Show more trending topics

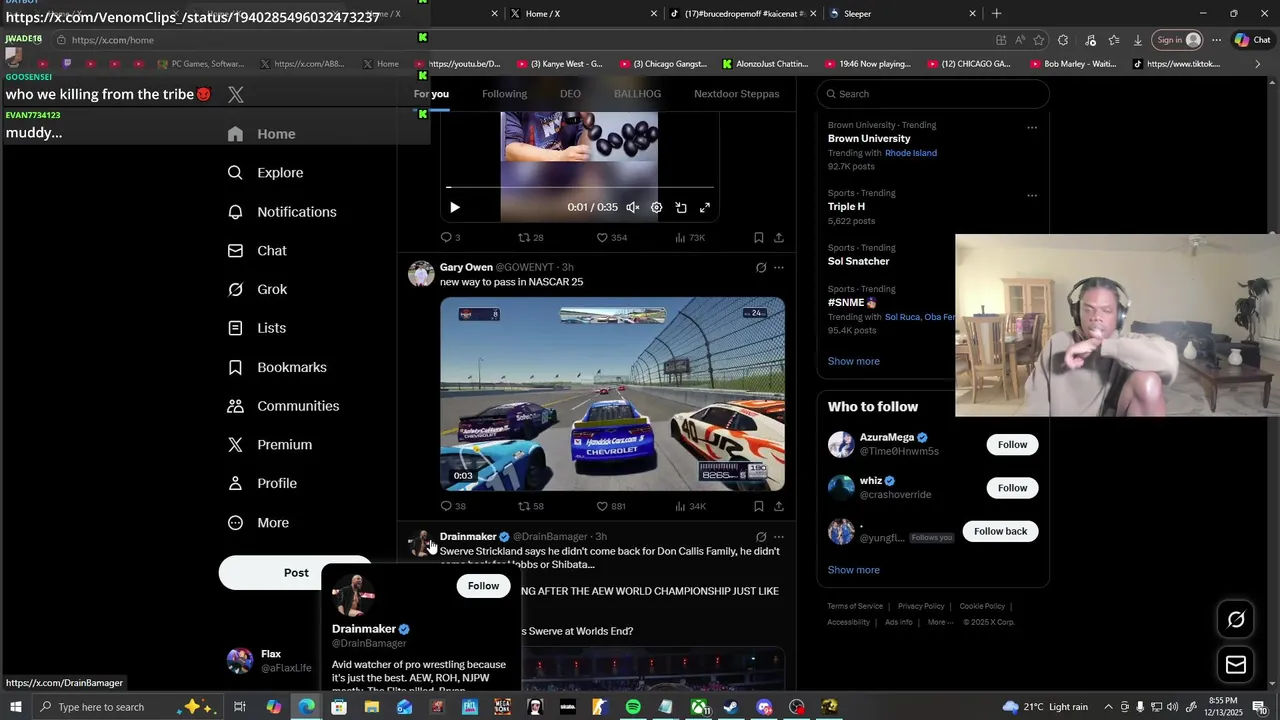854,361
